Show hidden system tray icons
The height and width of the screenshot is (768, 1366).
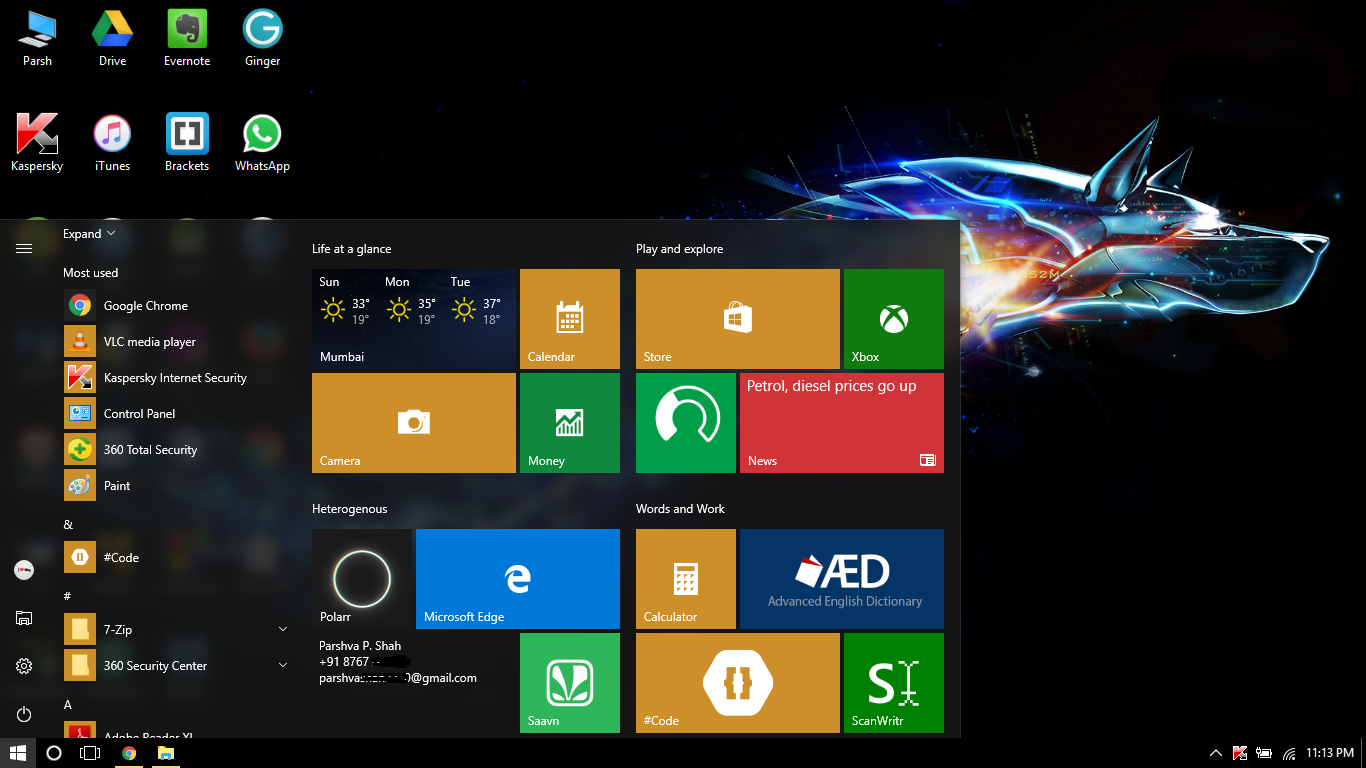[x=1215, y=753]
